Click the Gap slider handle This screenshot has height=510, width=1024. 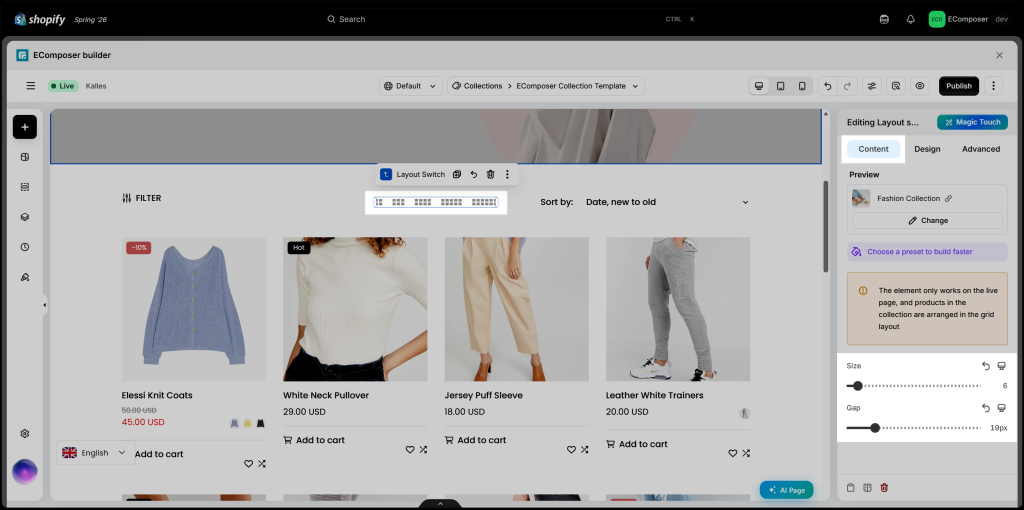coord(875,428)
